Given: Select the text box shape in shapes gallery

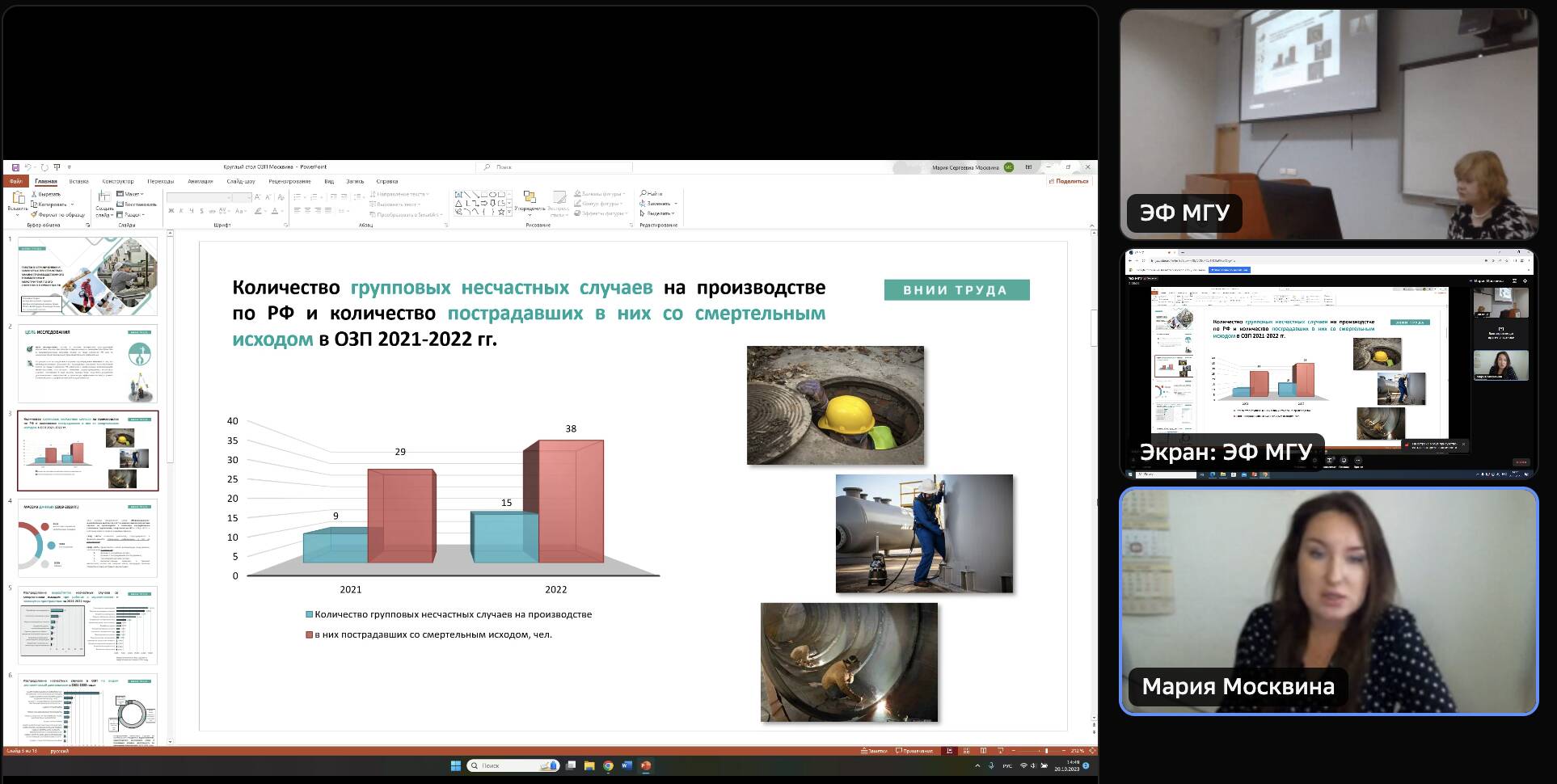Looking at the screenshot, I should (x=458, y=194).
